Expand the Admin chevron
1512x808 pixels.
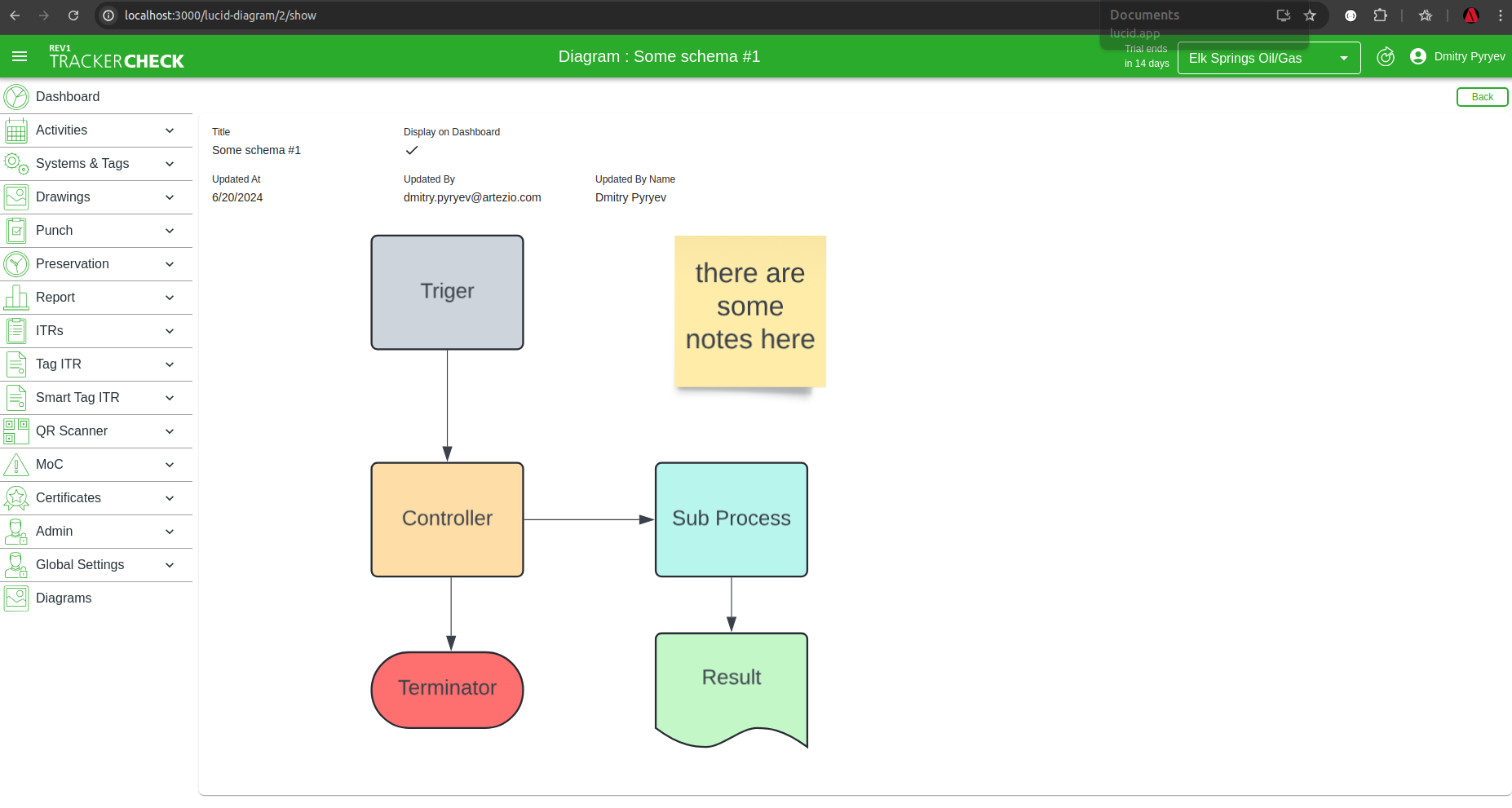pos(170,532)
